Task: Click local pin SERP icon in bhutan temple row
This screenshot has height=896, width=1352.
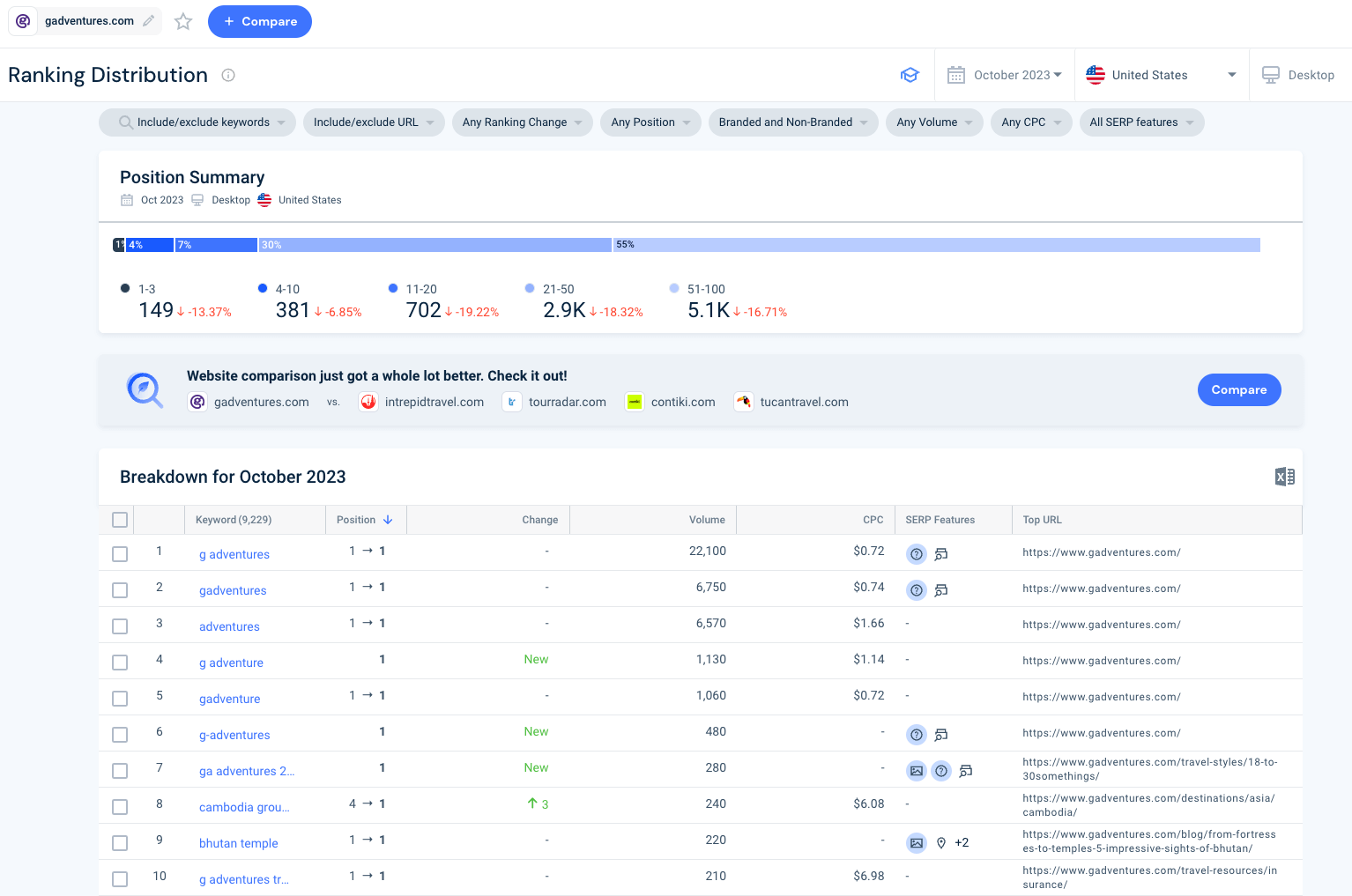Action: (x=941, y=843)
